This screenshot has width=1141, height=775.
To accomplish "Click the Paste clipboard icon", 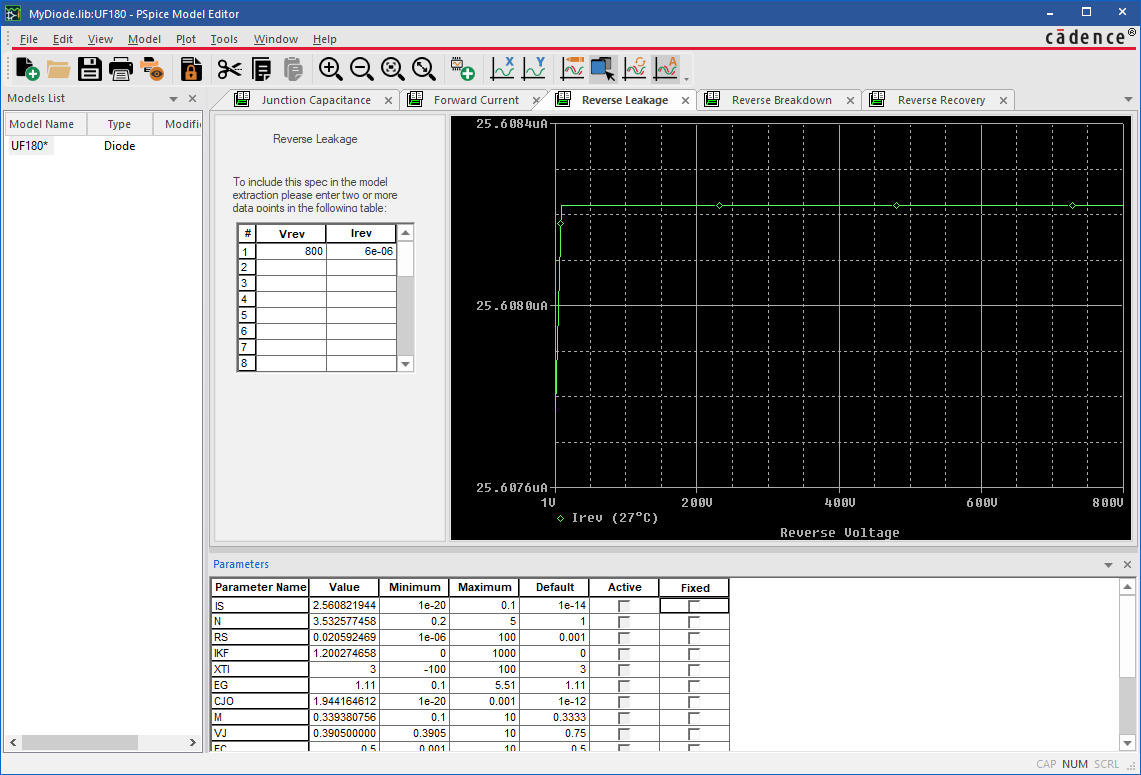I will (x=293, y=69).
